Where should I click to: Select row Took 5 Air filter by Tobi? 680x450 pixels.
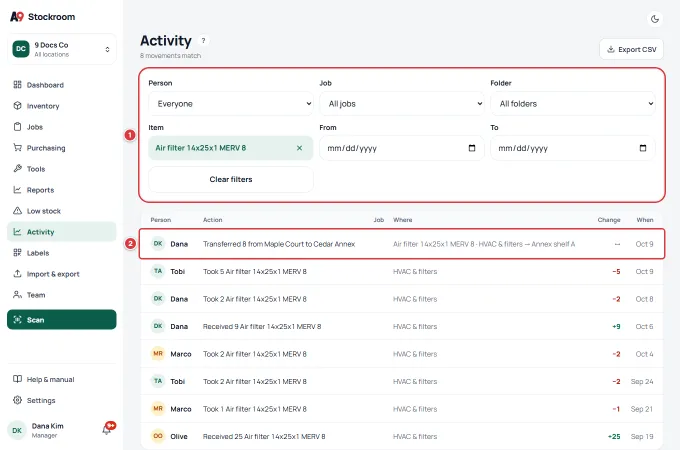402,271
